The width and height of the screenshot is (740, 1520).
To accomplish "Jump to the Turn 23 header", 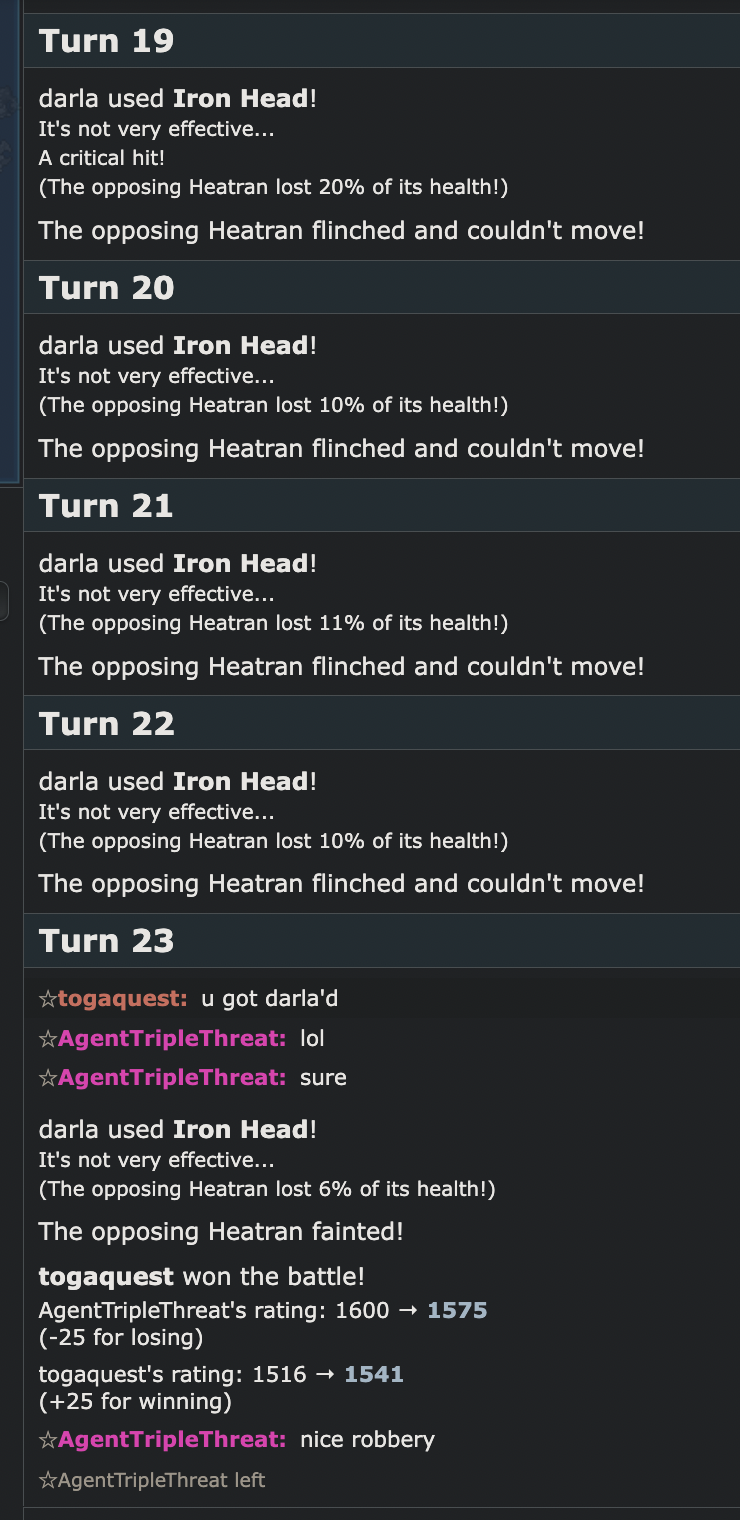I will [106, 941].
